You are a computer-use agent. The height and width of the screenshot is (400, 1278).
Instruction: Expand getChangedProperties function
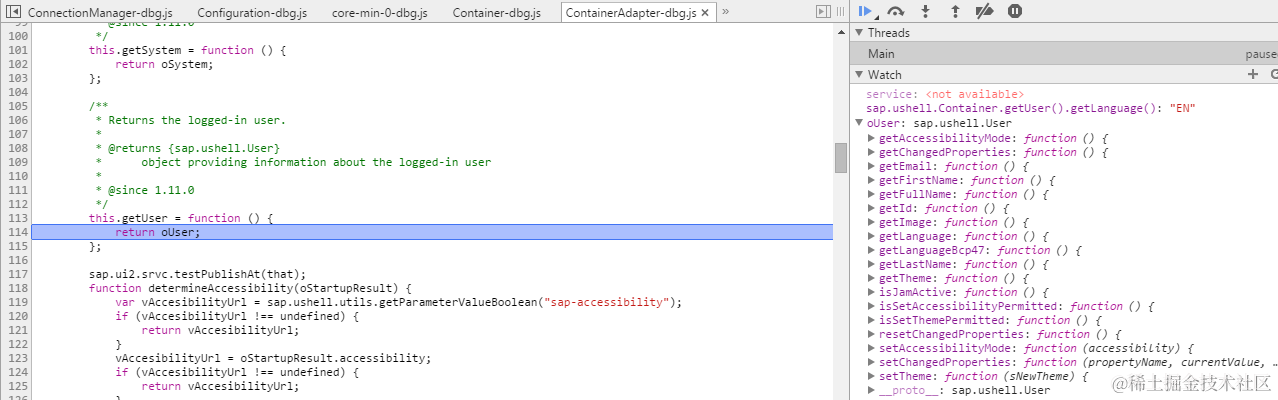(x=872, y=152)
